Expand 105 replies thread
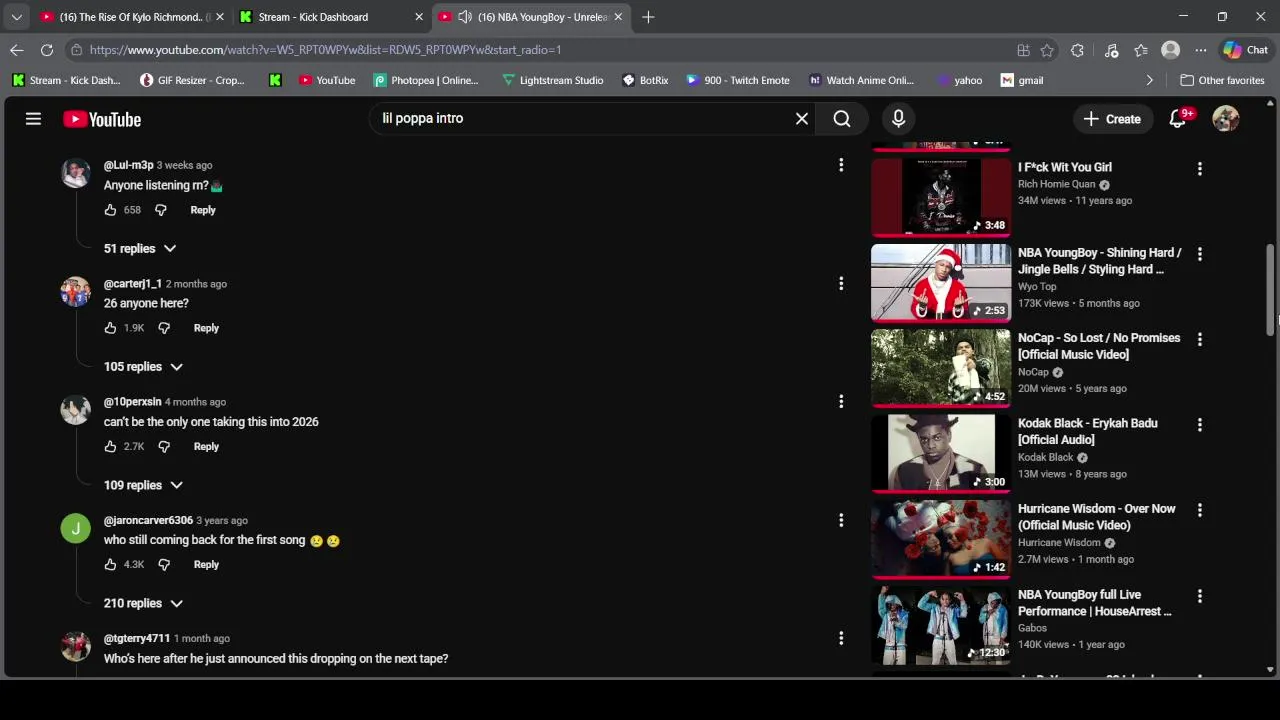Screen dimensions: 1280x720 click(x=143, y=367)
